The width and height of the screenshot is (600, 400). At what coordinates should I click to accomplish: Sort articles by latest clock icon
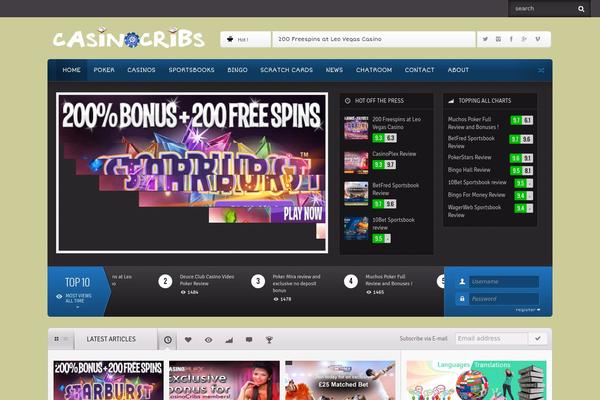[x=168, y=340]
